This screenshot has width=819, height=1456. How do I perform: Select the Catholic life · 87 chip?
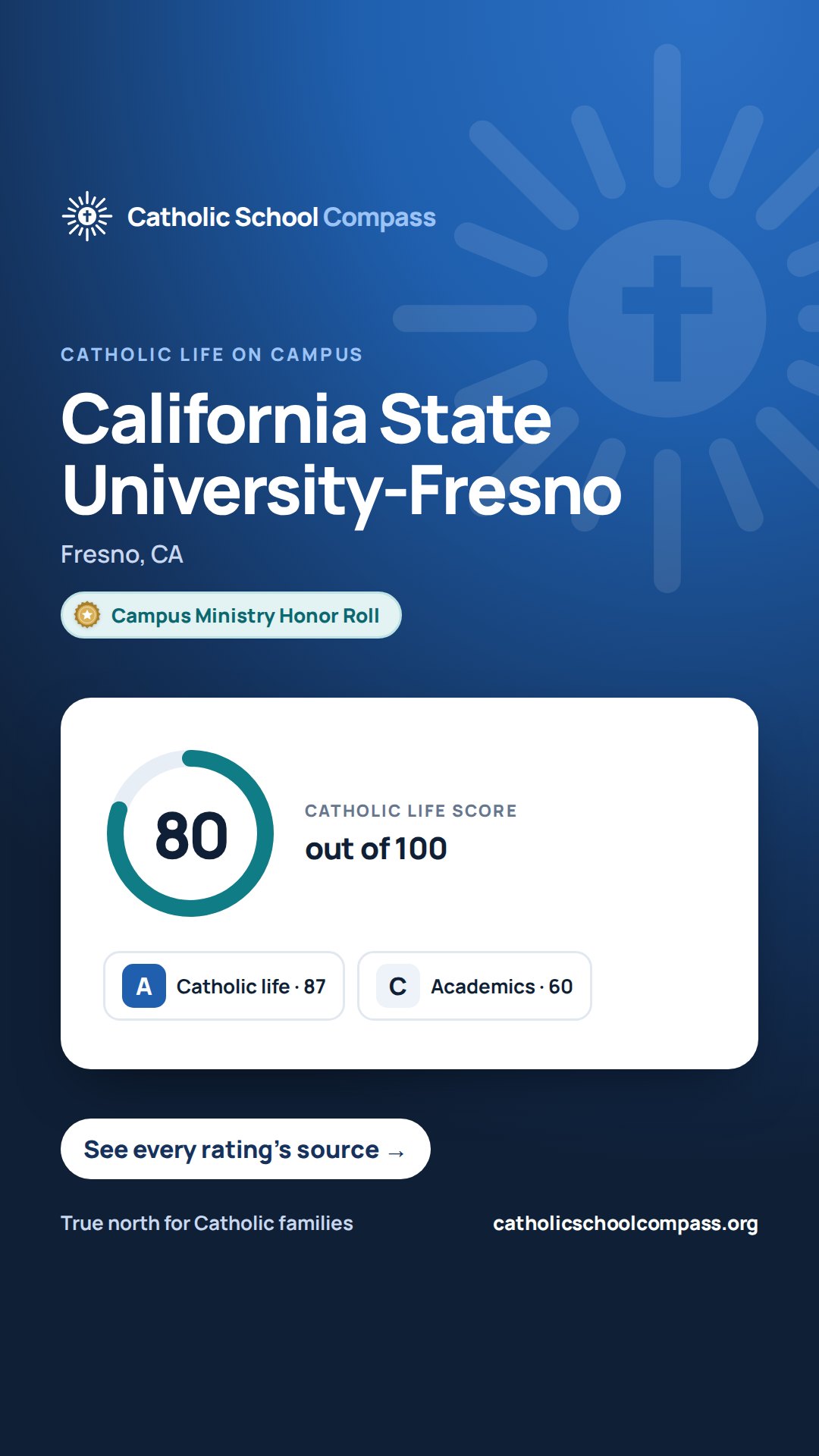click(224, 986)
